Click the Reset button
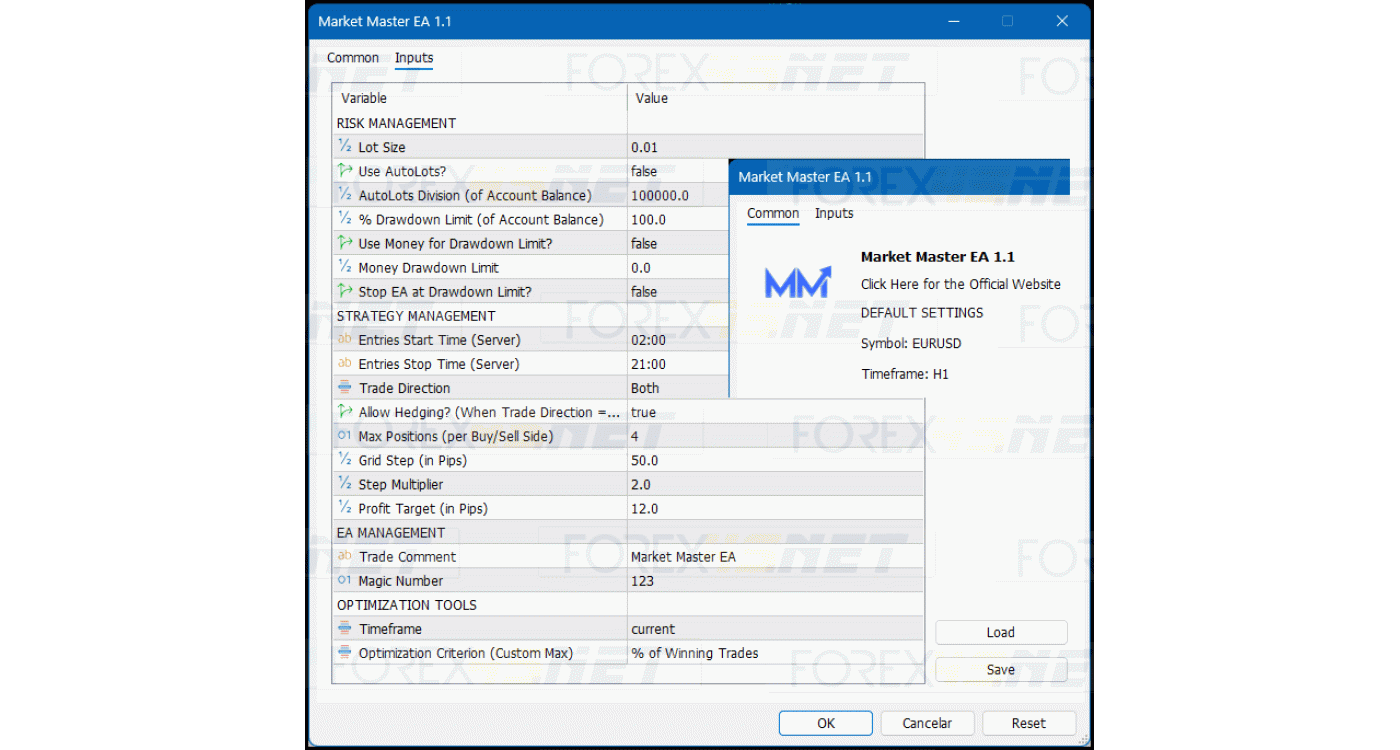This screenshot has height=750, width=1400. (x=1029, y=723)
